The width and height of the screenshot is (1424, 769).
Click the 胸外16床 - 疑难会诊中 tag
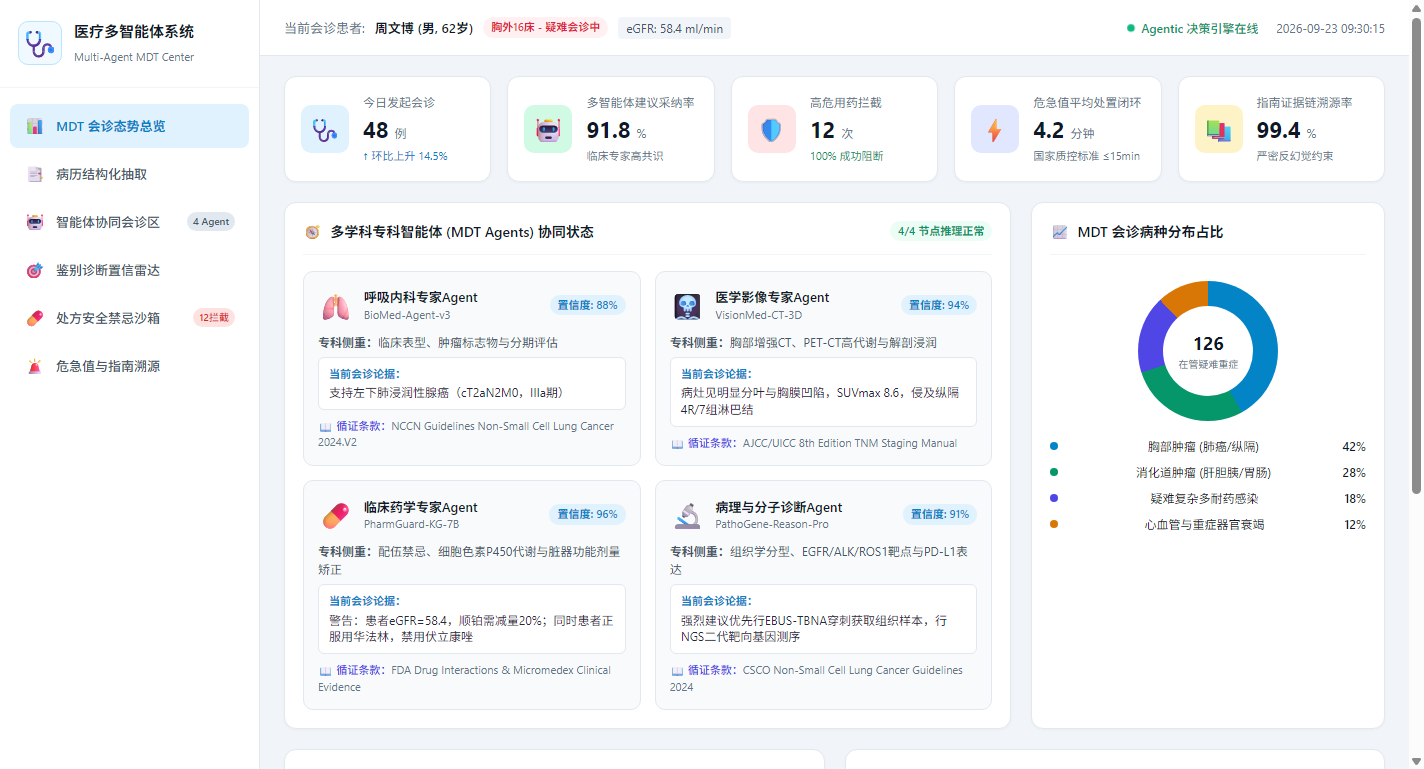point(545,28)
